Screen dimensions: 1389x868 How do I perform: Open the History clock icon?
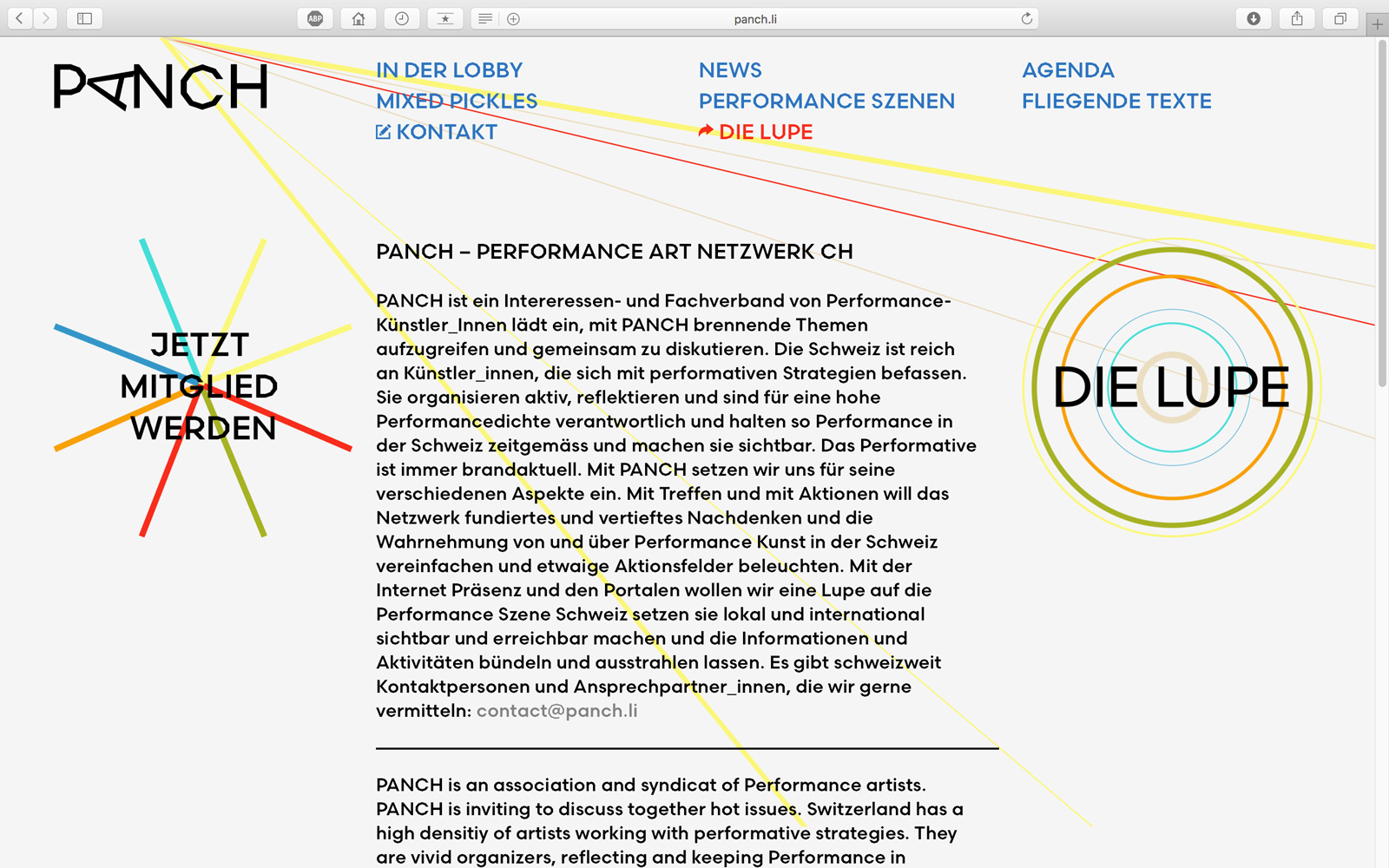click(402, 18)
